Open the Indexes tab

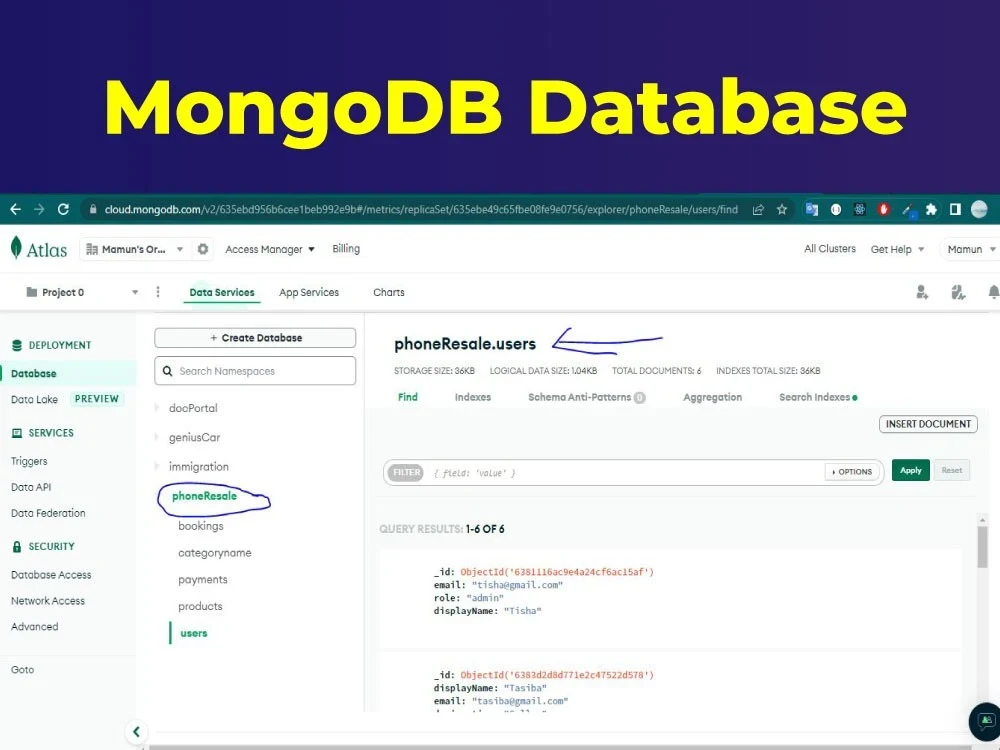[473, 397]
